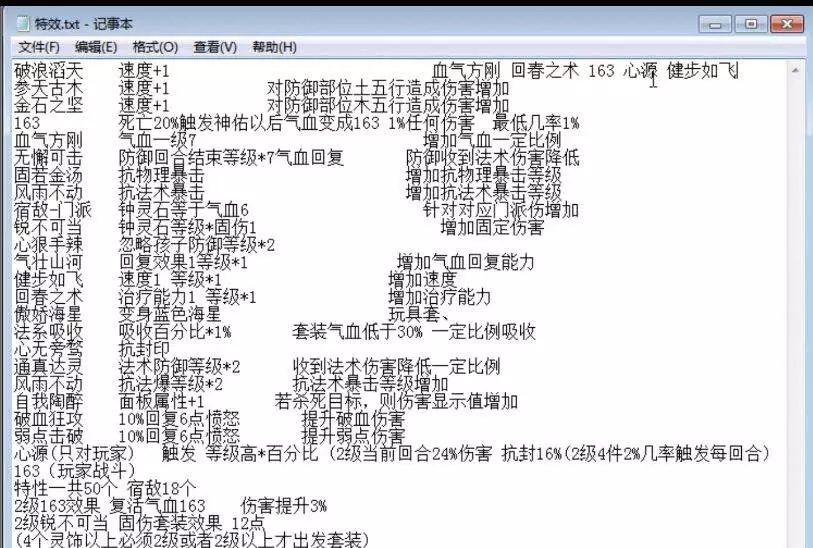Open the 帮助(H) menu
This screenshot has height=548, width=813.
274,47
